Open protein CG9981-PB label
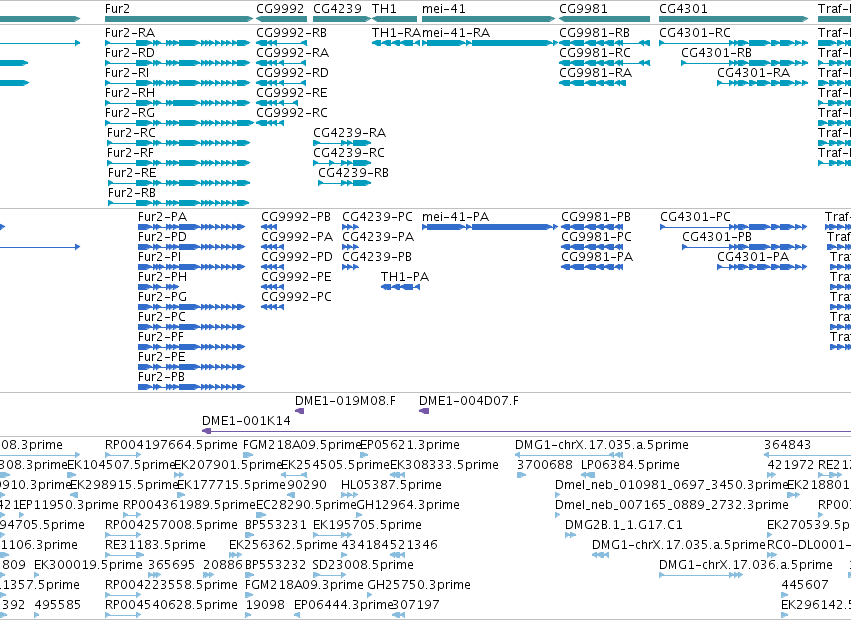The image size is (851, 620). pos(596,217)
